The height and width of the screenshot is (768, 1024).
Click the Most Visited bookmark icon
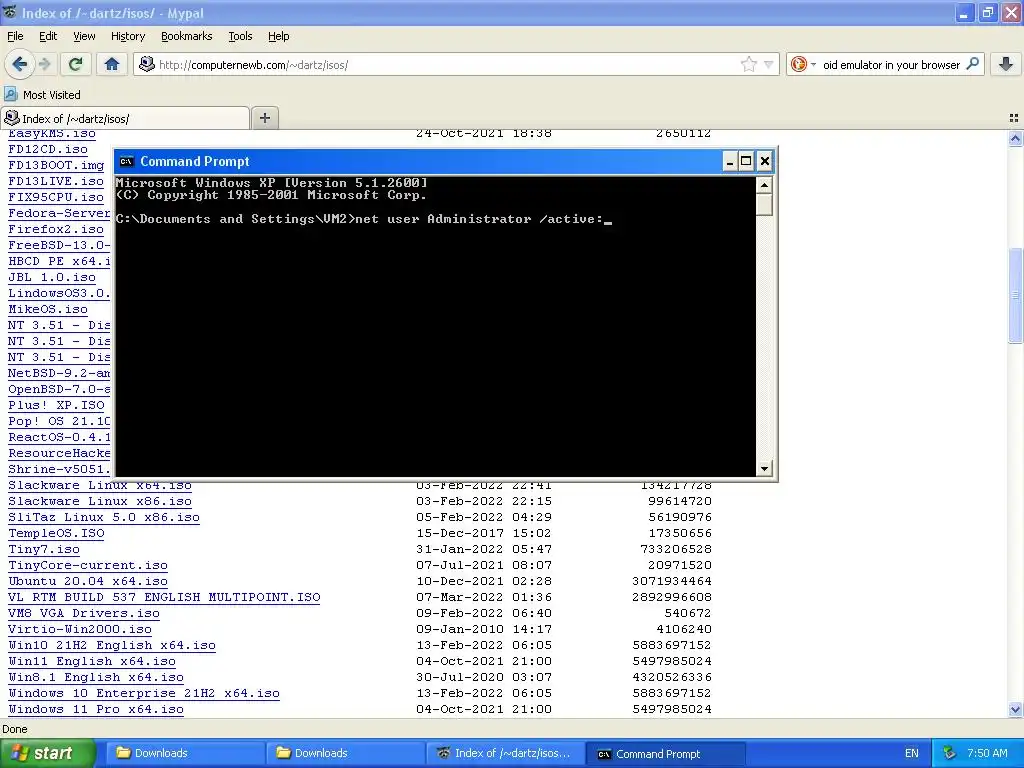[x=10, y=94]
